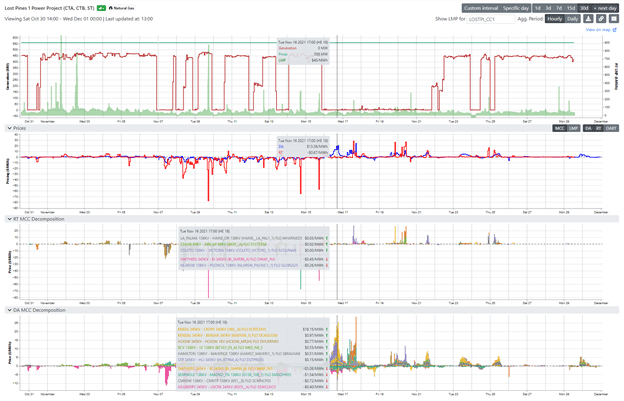Collapse the Prices section

[x=9, y=128]
